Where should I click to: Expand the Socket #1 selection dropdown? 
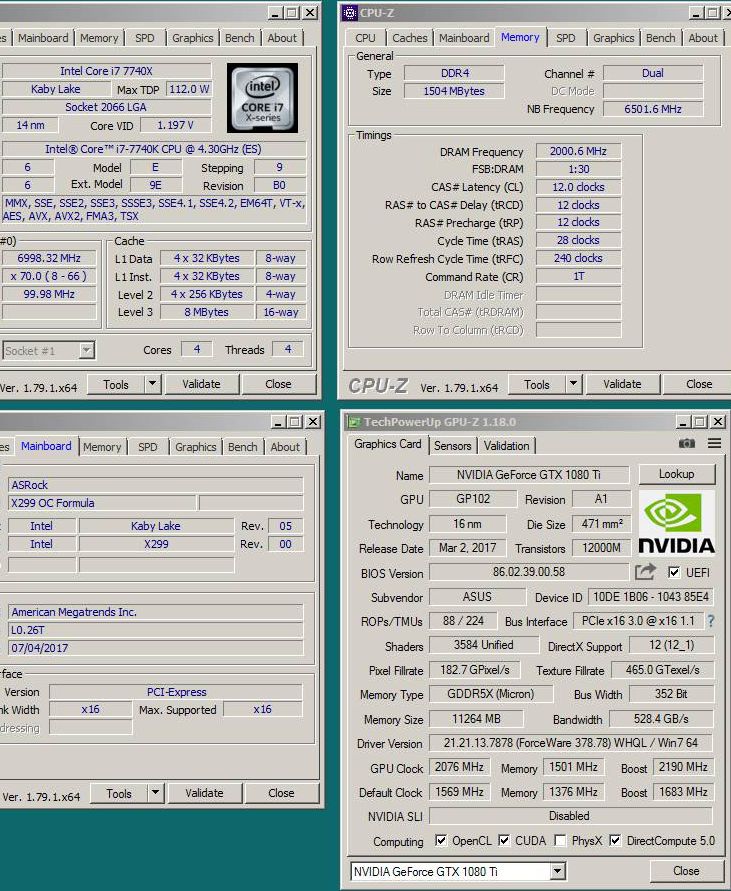click(86, 350)
